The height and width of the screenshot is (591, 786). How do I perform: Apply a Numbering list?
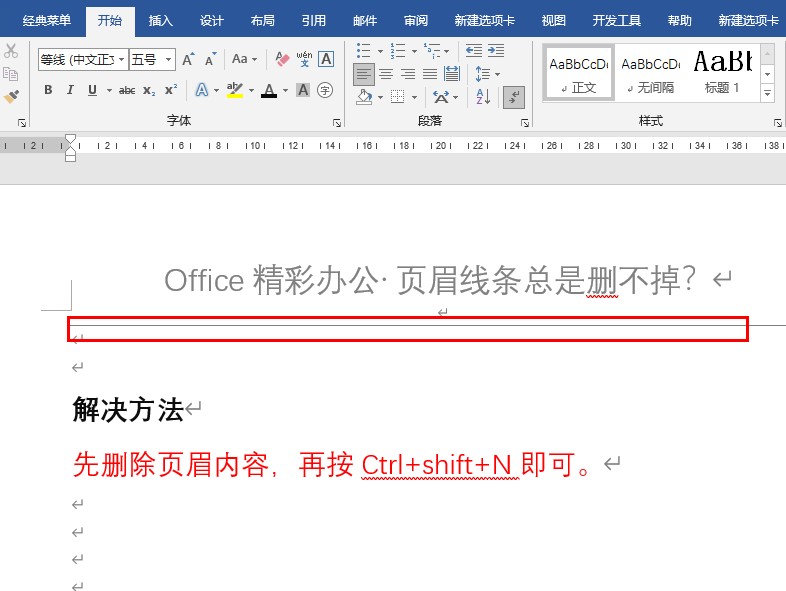(x=398, y=51)
